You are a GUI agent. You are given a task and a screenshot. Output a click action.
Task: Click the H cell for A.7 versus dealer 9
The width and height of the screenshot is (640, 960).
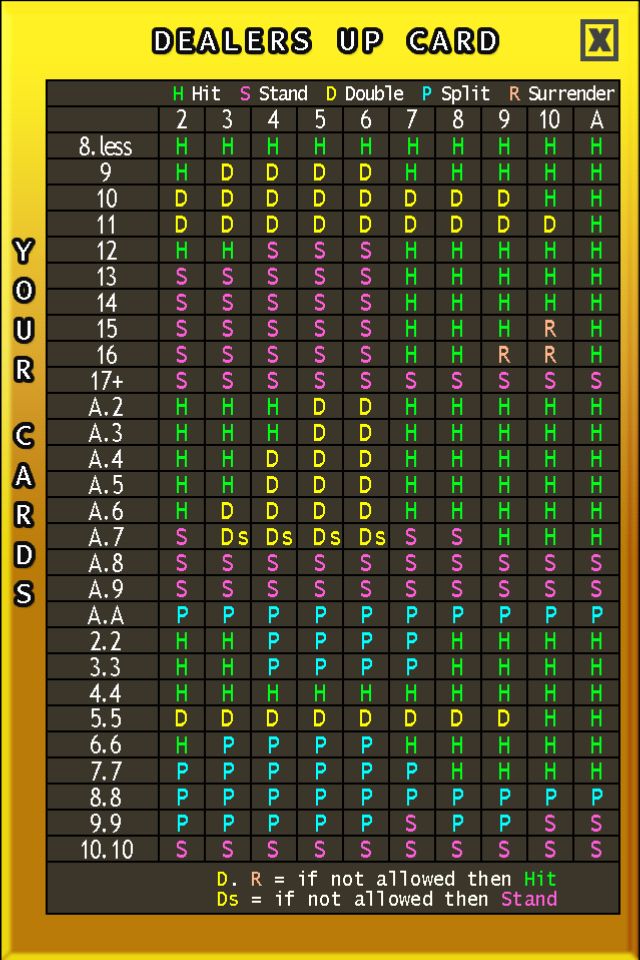point(504,537)
